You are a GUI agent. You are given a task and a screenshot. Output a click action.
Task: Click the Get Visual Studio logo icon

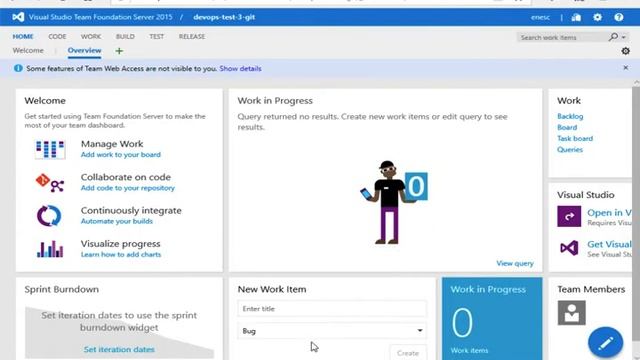pyautogui.click(x=569, y=248)
